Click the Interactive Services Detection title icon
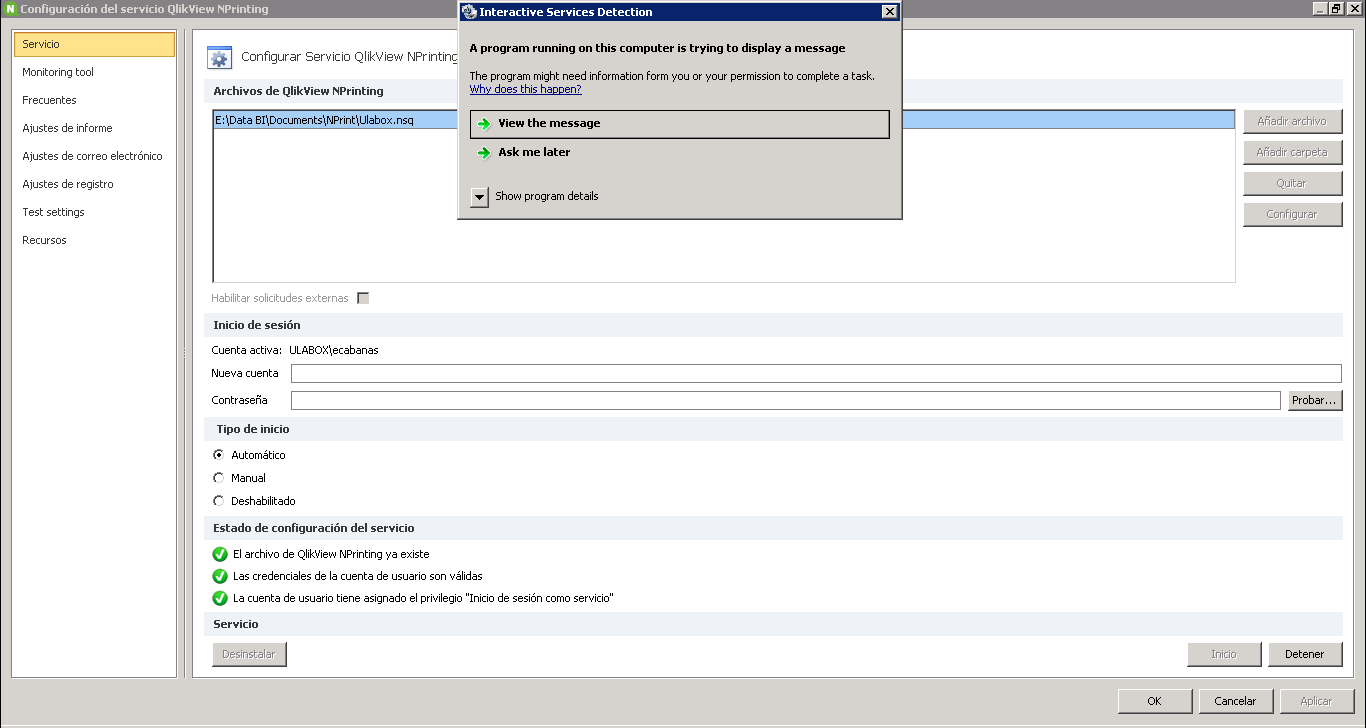The height and width of the screenshot is (728, 1366). pyautogui.click(x=469, y=12)
